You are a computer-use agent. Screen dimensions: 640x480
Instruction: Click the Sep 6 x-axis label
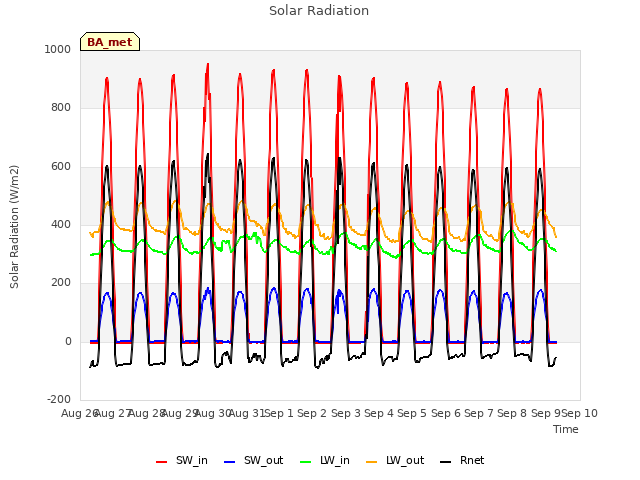pos(446,413)
